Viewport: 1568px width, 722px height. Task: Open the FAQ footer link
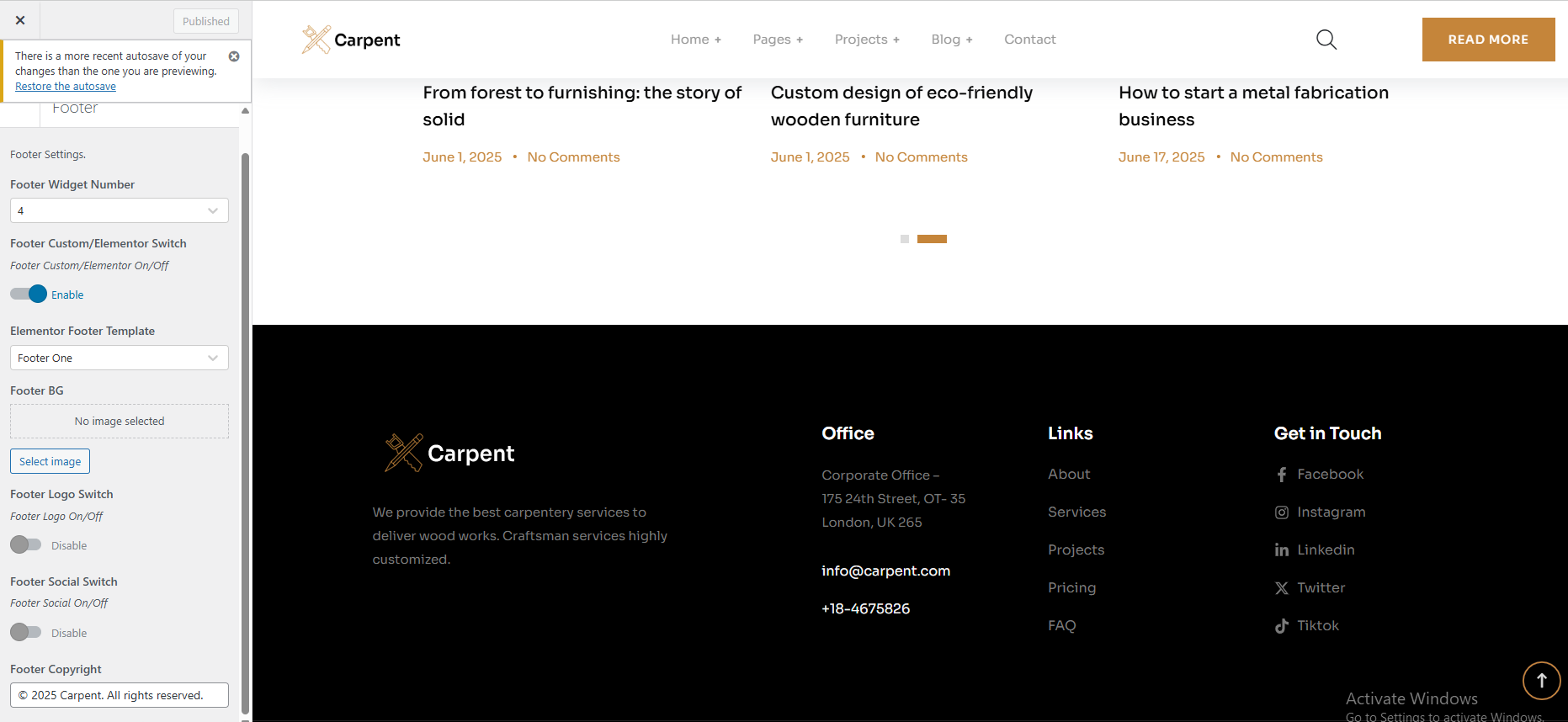(1061, 626)
